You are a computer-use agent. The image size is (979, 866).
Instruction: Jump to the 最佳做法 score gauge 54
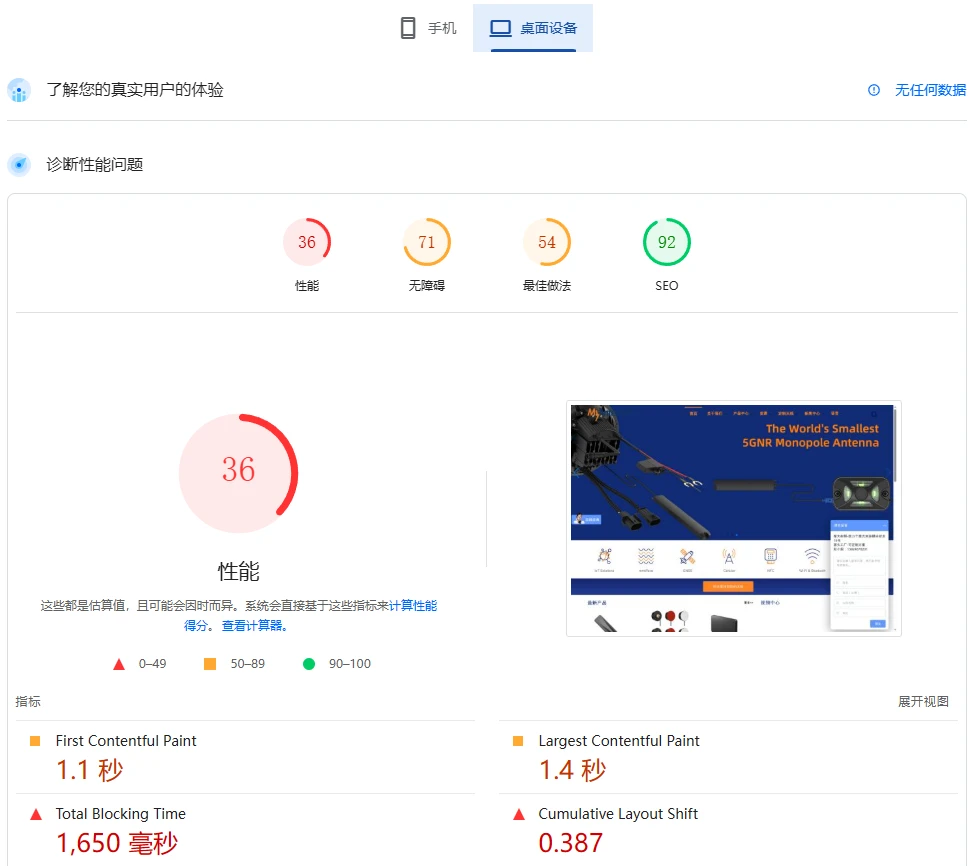click(x=547, y=243)
